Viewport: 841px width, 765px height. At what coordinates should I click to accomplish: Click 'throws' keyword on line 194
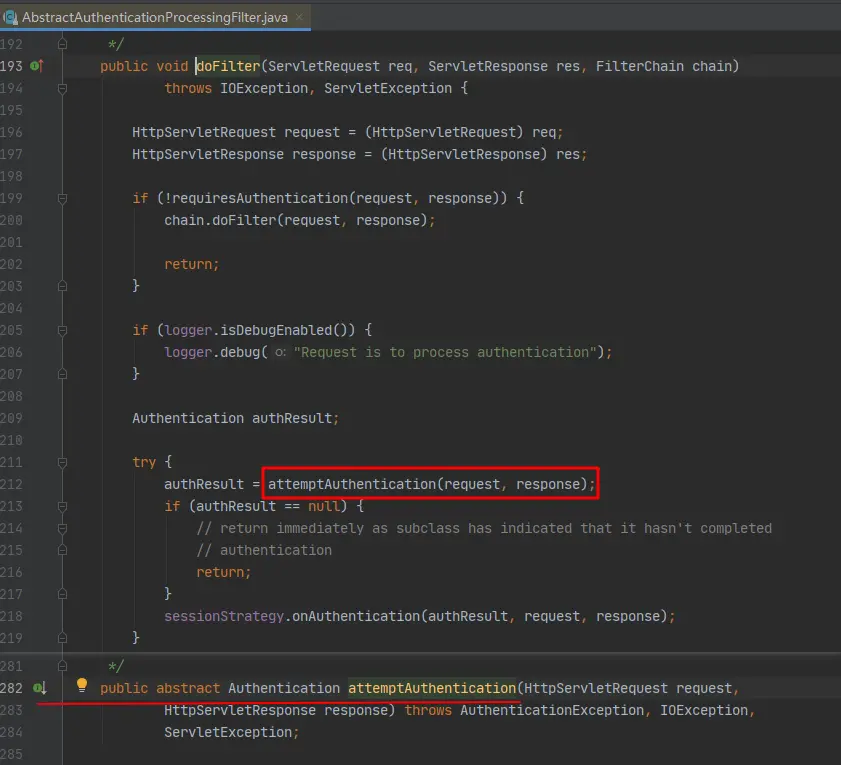[188, 88]
